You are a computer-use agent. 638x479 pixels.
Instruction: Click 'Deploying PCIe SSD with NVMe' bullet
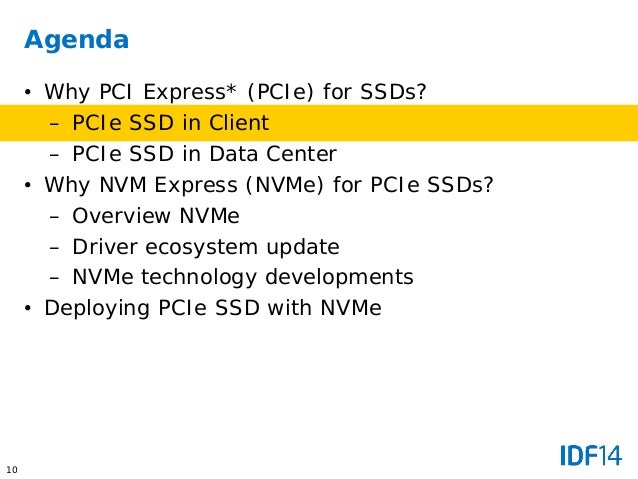tap(213, 308)
